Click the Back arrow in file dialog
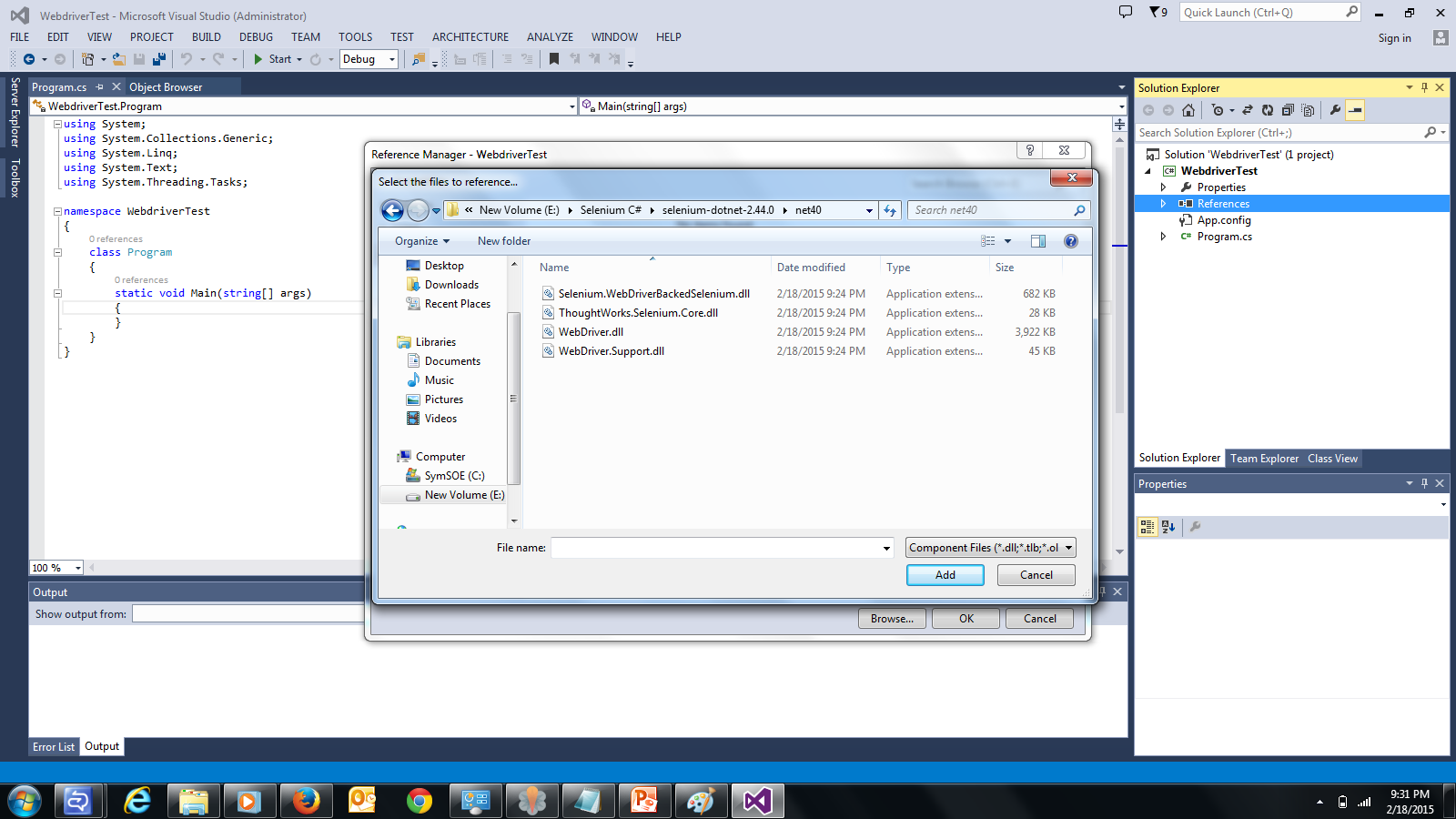The height and width of the screenshot is (819, 1456). [392, 210]
